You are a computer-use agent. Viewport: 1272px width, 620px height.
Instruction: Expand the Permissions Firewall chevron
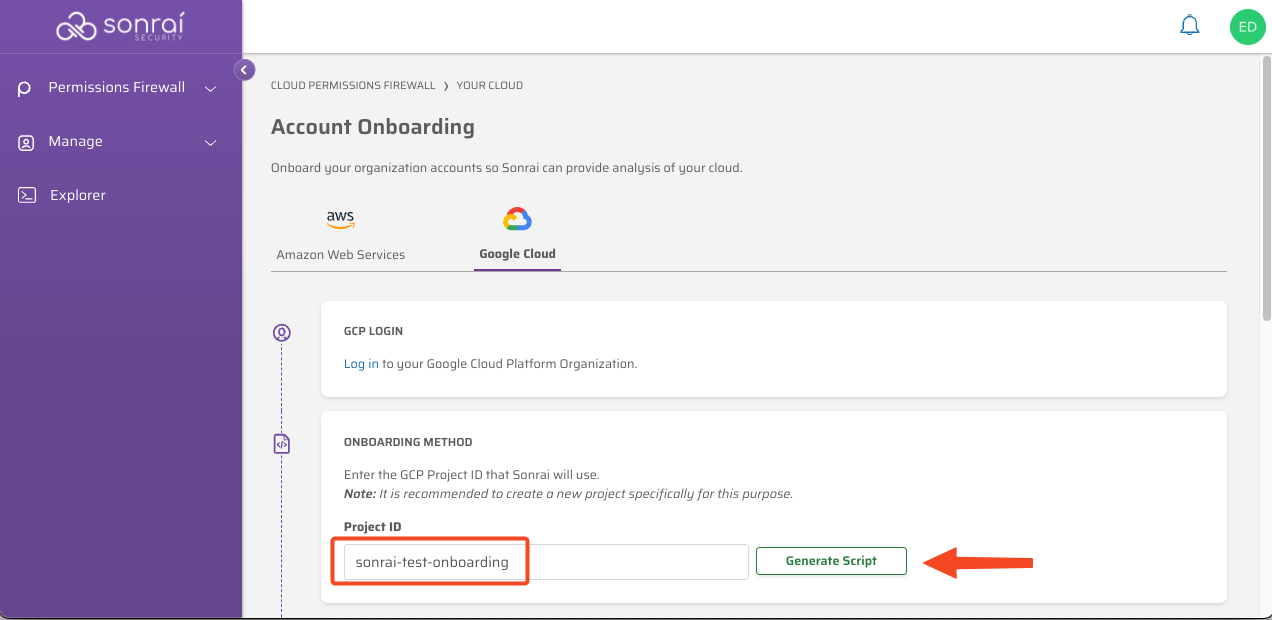click(x=210, y=88)
